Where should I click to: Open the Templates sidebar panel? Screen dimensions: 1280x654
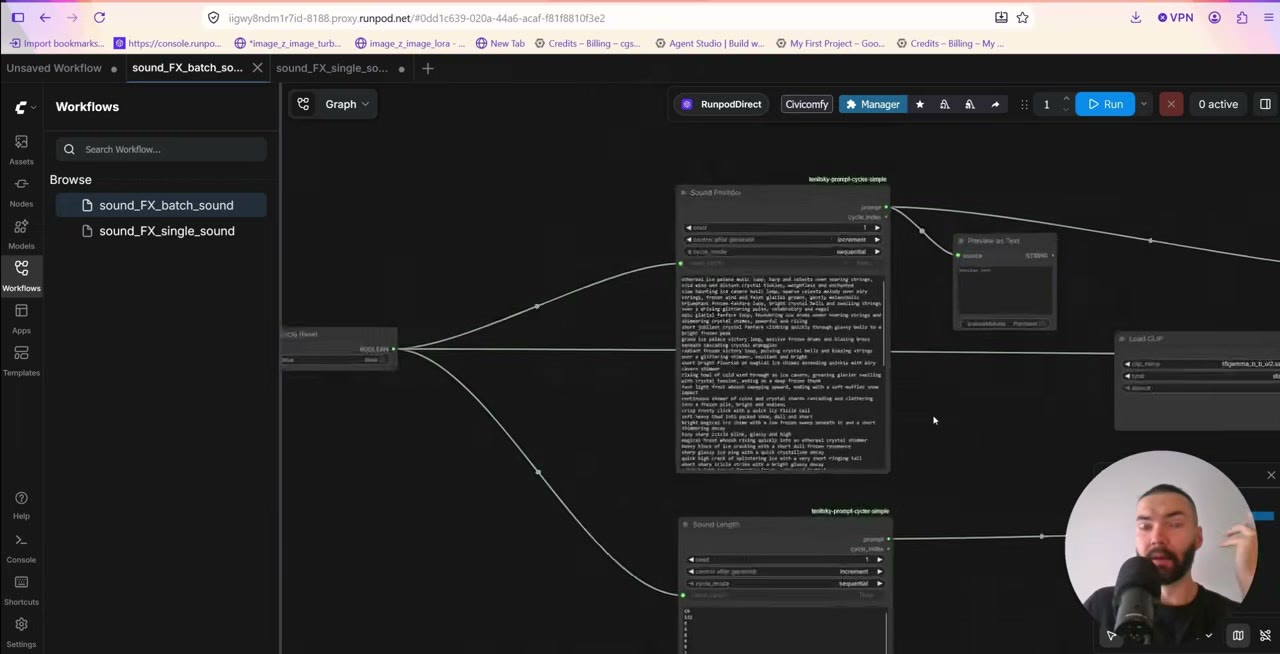click(x=21, y=360)
